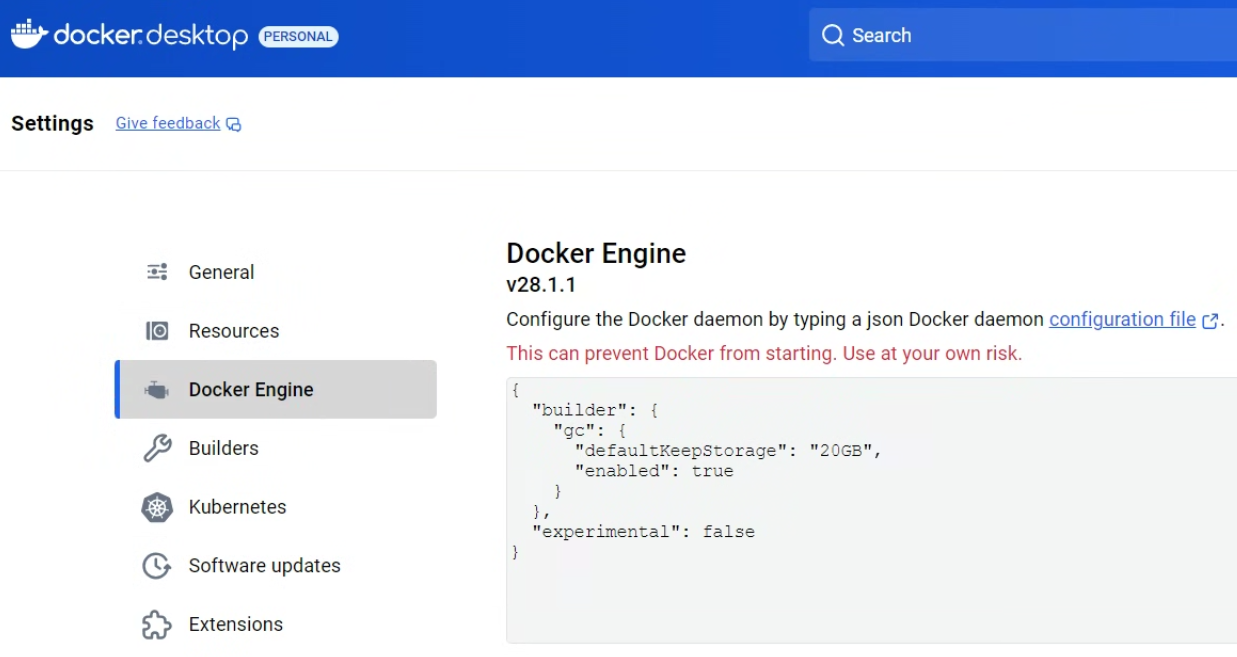Click the feedback speech bubble icon

click(x=234, y=124)
